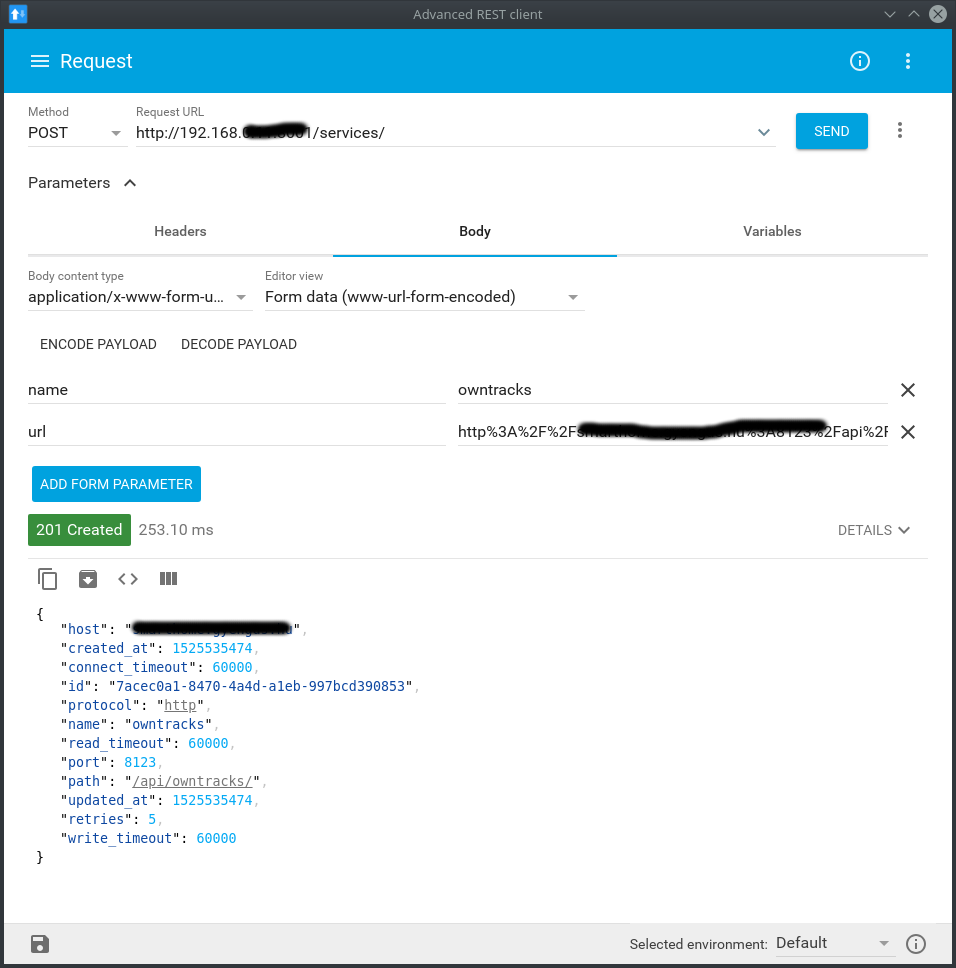Screen dimensions: 956x968
Task: Expand the Request URL history dropdown
Action: tap(764, 132)
